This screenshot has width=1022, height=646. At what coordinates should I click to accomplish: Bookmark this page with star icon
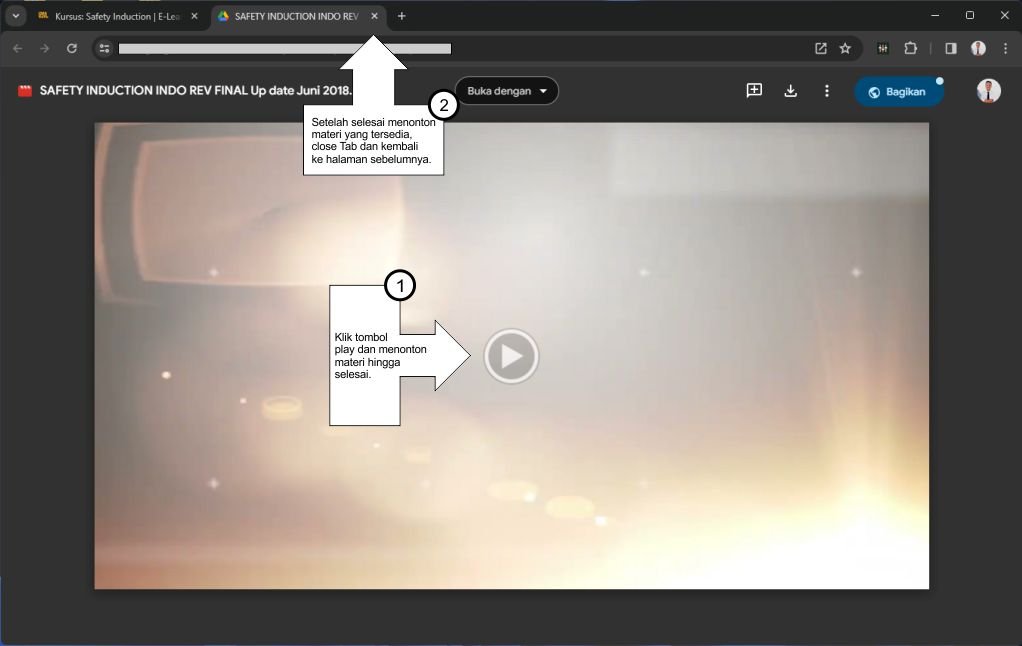(845, 48)
